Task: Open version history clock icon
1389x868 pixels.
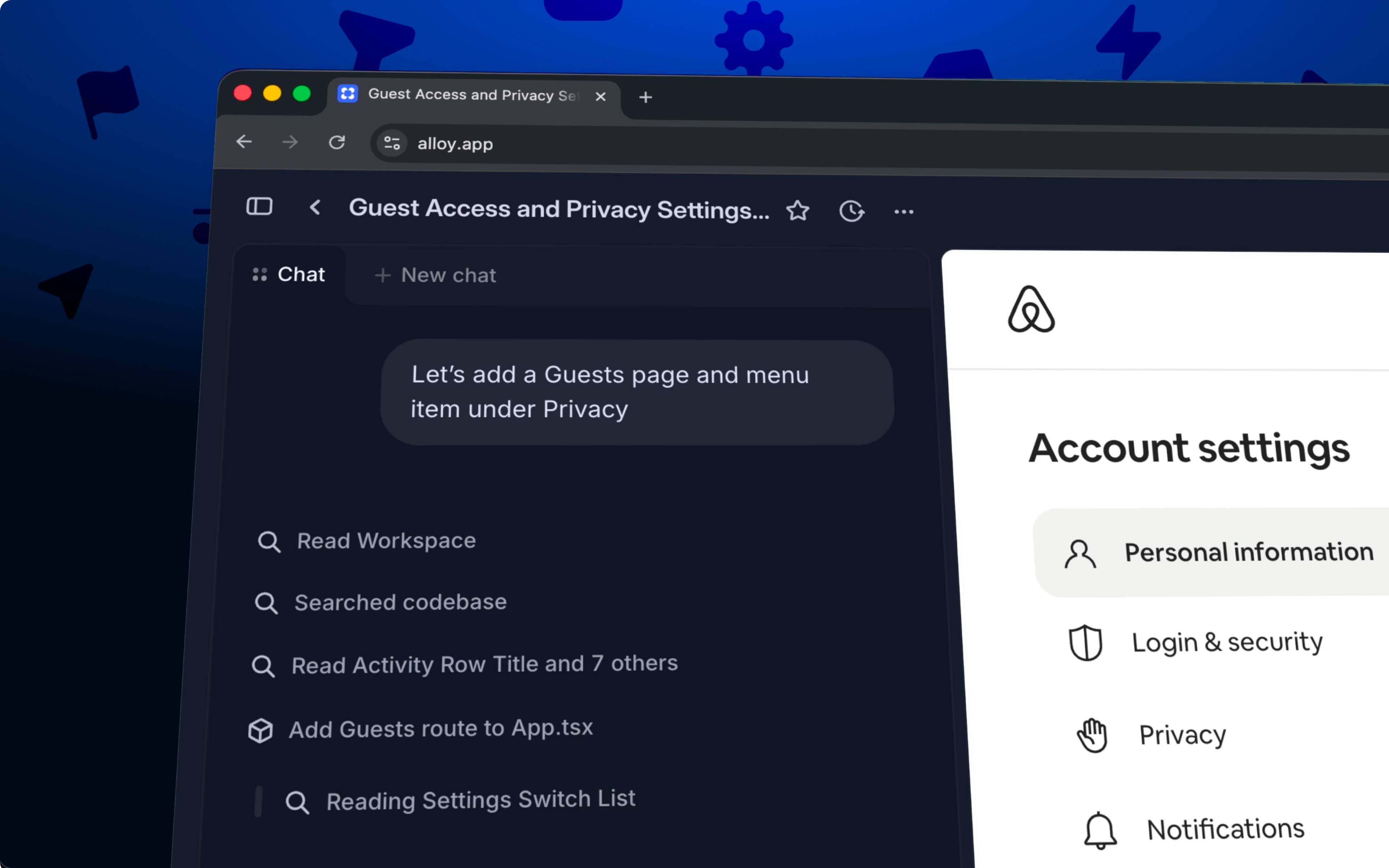Action: coord(851,211)
